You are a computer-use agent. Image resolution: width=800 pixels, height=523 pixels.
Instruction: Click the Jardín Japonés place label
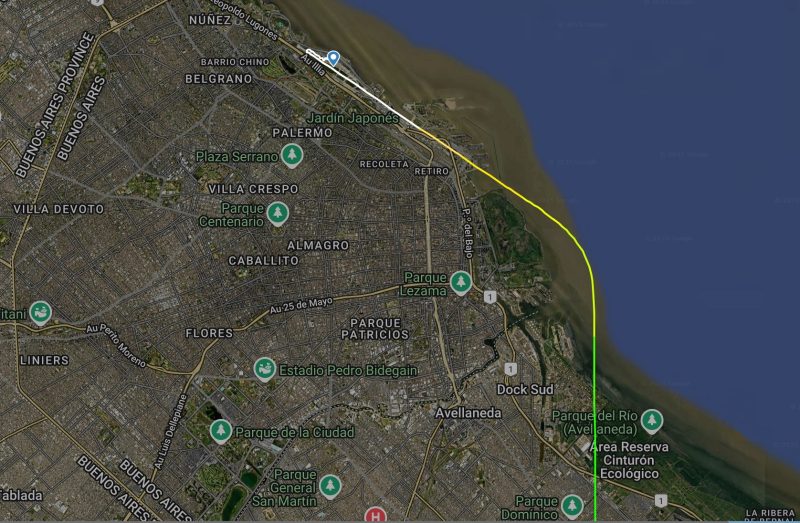pyautogui.click(x=353, y=118)
